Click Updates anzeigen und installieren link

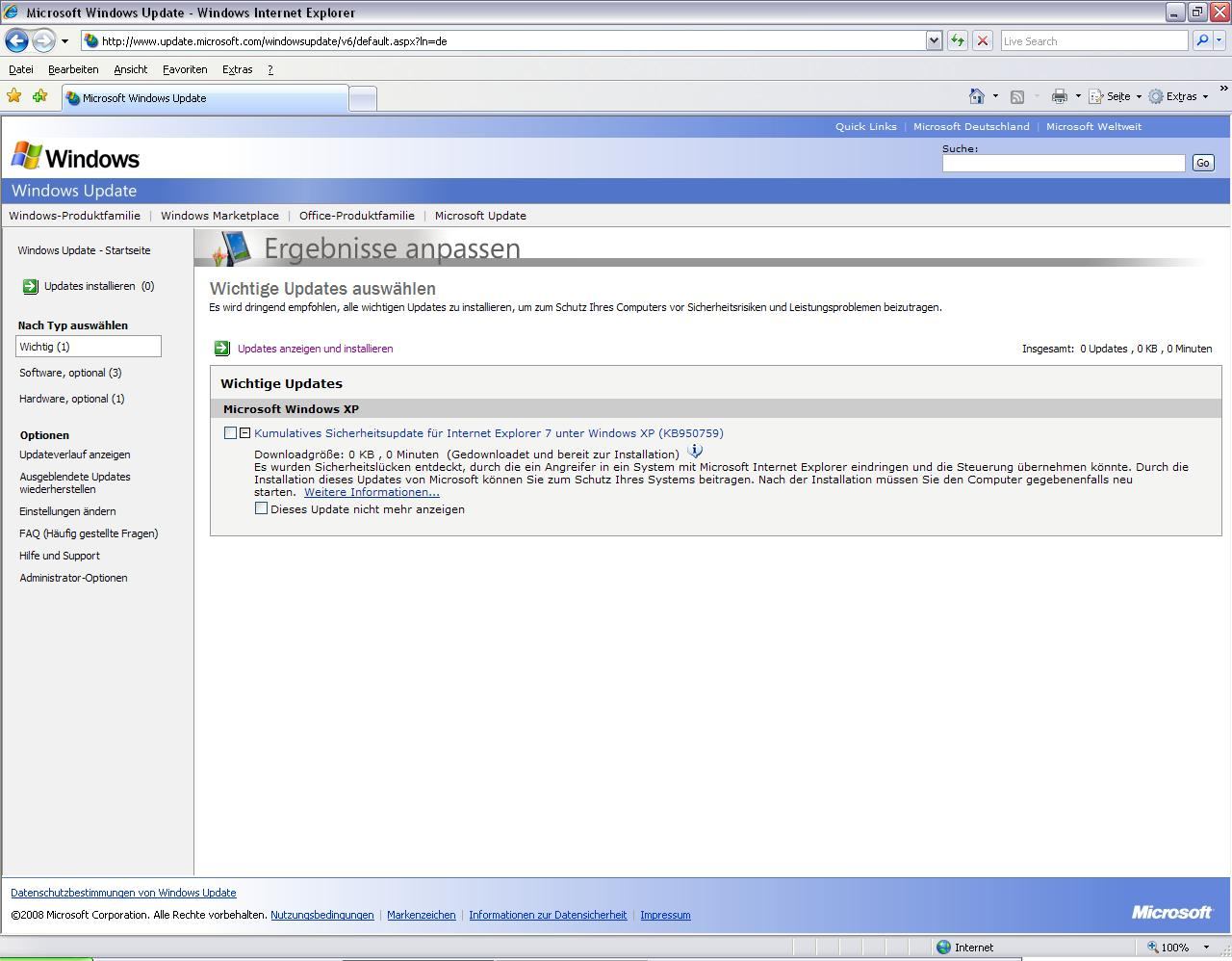click(315, 349)
